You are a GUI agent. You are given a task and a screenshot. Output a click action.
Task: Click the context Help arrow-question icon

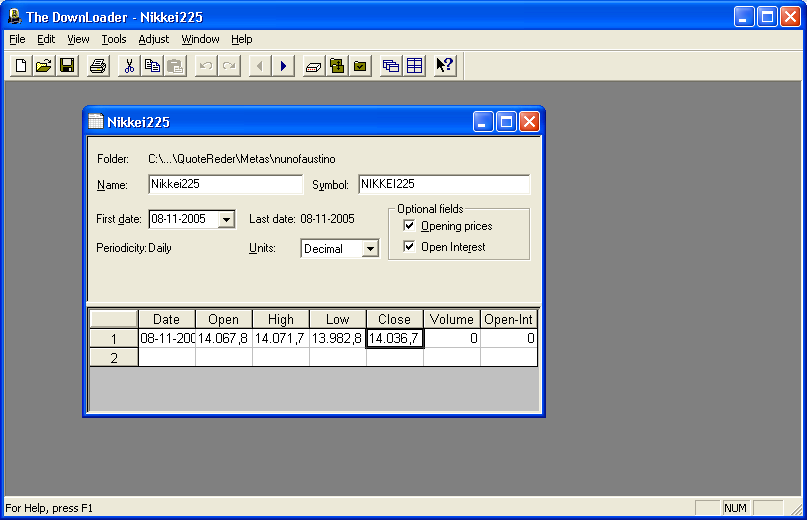click(x=445, y=66)
